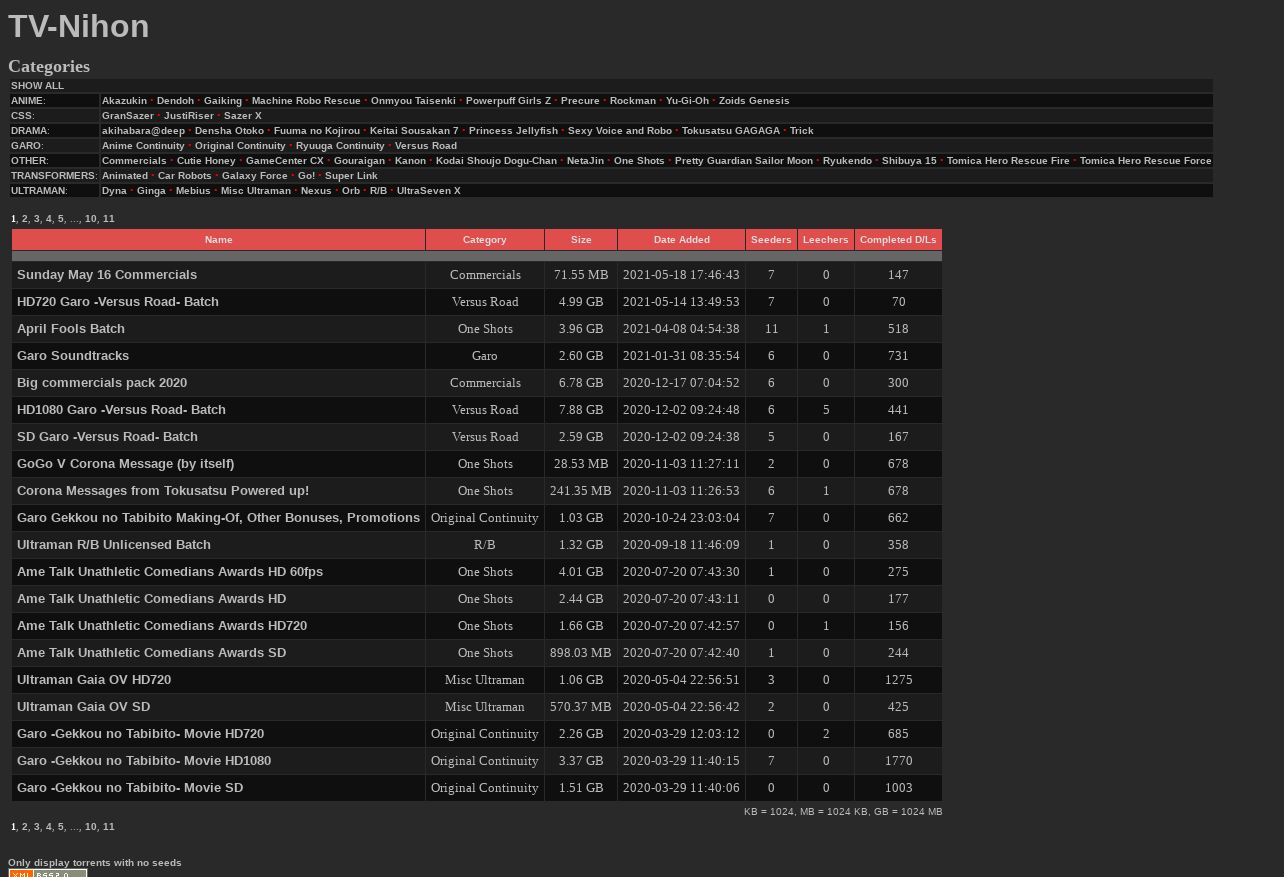The image size is (1284, 877).
Task: Sort by the Date Added column header
Action: point(681,240)
